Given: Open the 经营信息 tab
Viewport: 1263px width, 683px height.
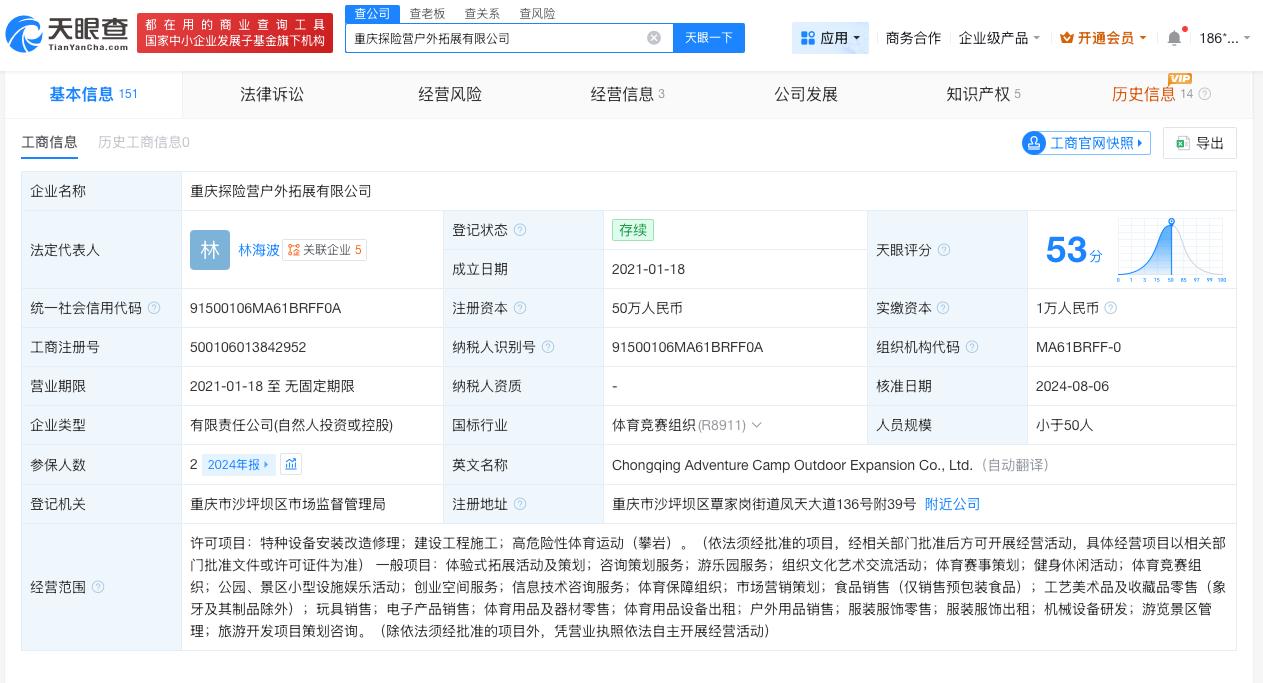Looking at the screenshot, I should click(x=627, y=94).
